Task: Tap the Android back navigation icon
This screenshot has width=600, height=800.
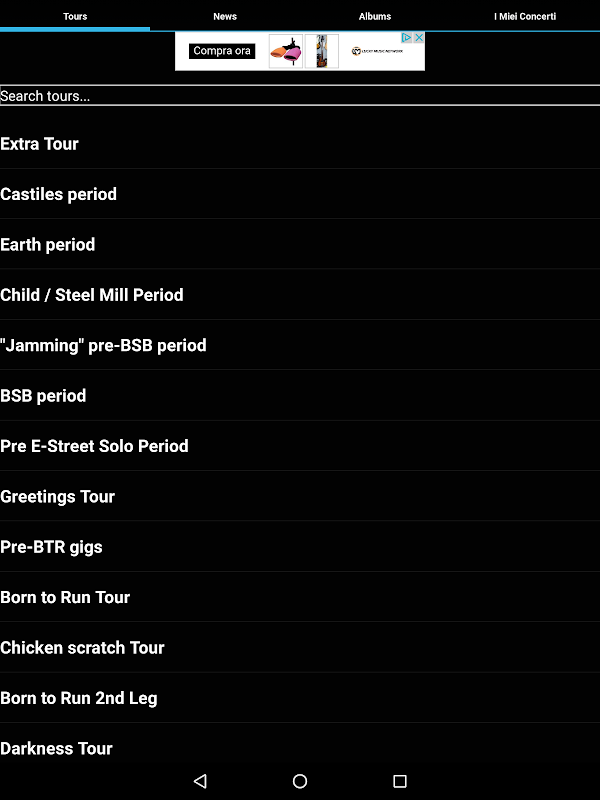Action: 200,781
